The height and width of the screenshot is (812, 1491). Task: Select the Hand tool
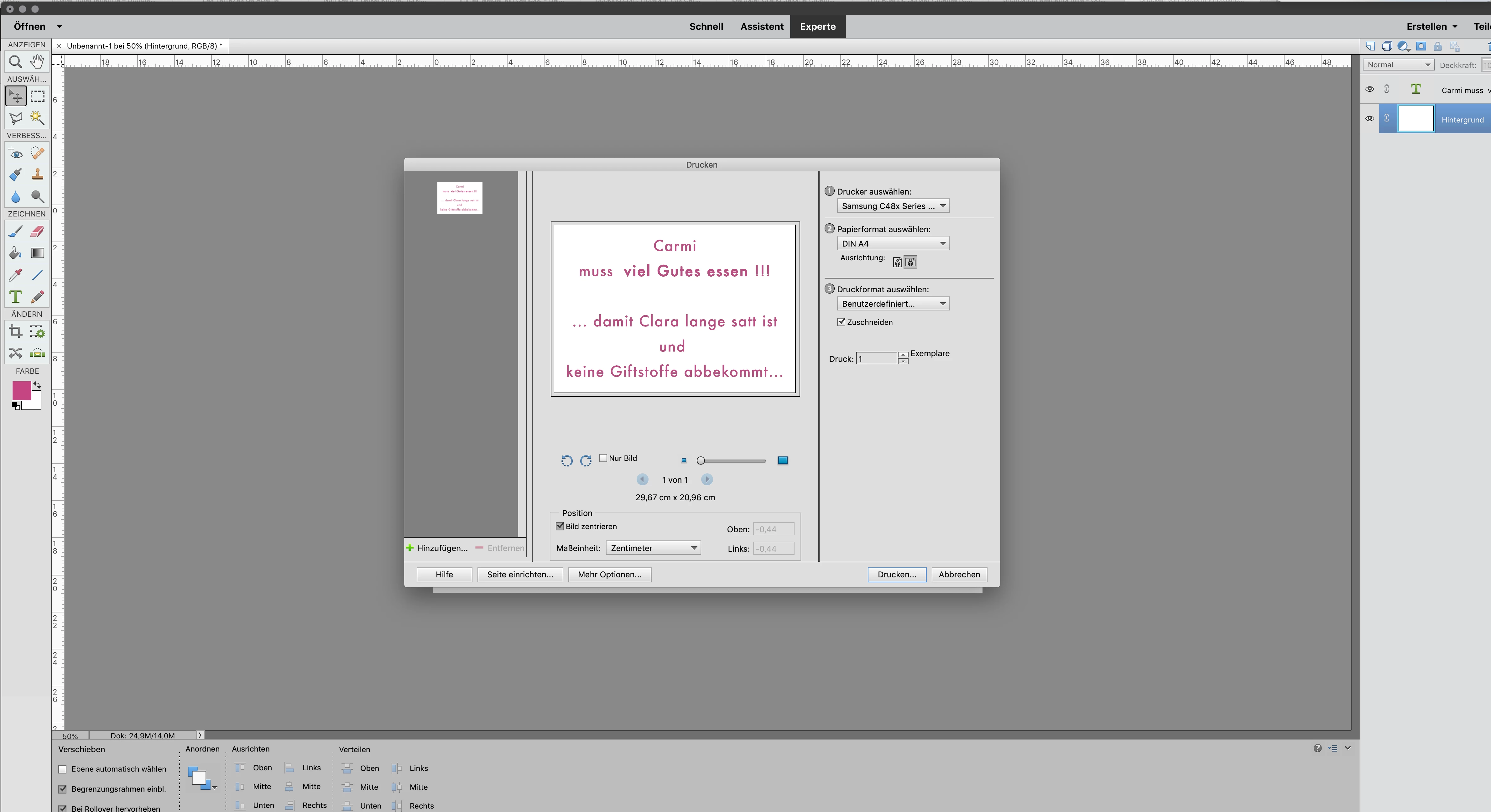click(38, 61)
